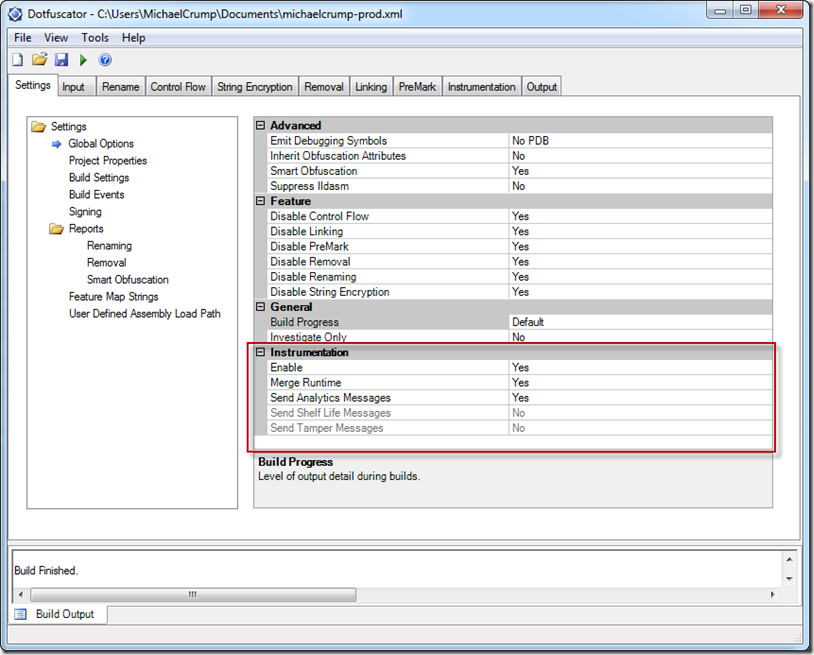
Task: Select the Settings tab
Action: [x=33, y=85]
